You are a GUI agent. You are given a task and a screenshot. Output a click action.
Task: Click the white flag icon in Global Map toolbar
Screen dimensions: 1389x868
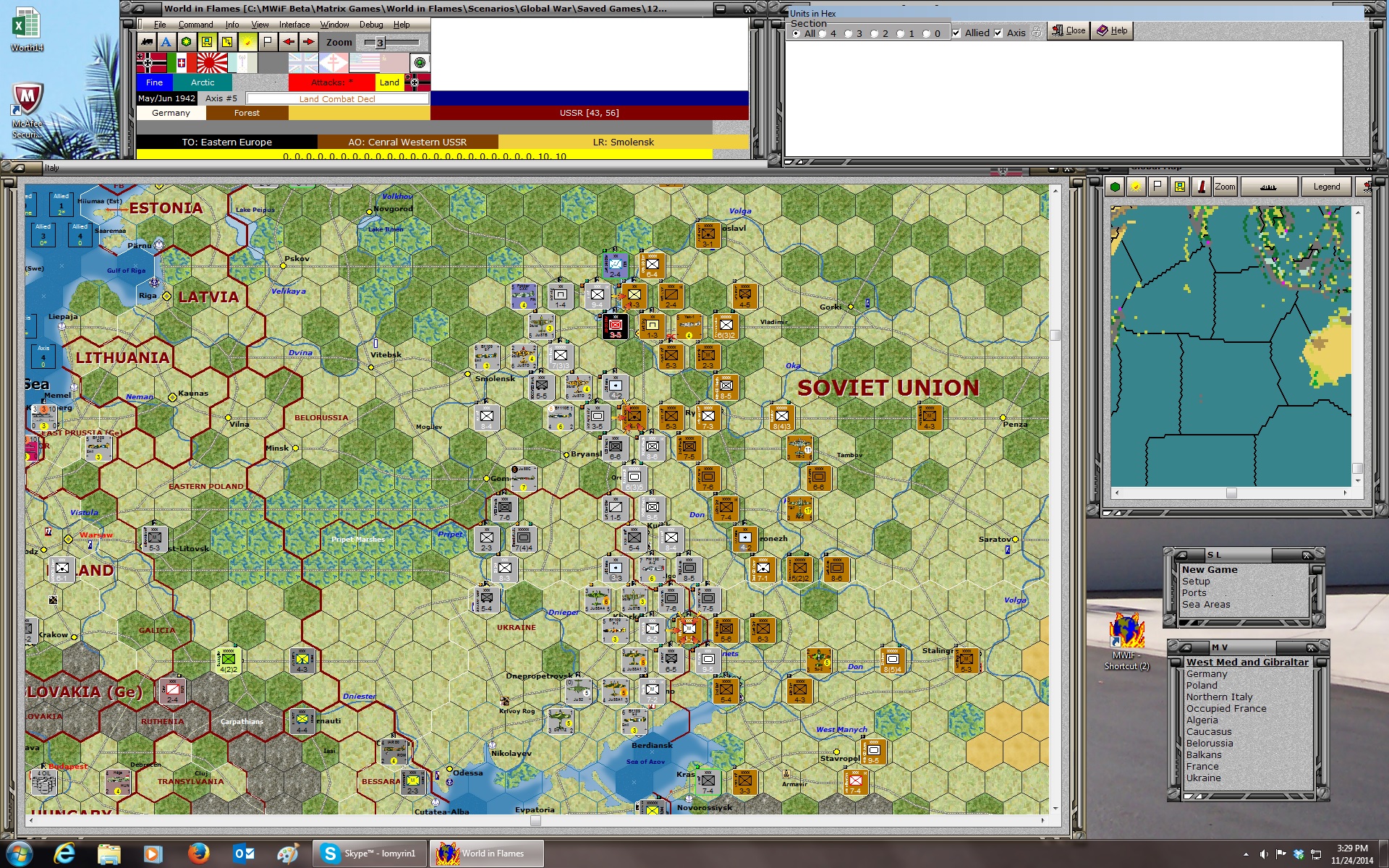[x=1157, y=187]
